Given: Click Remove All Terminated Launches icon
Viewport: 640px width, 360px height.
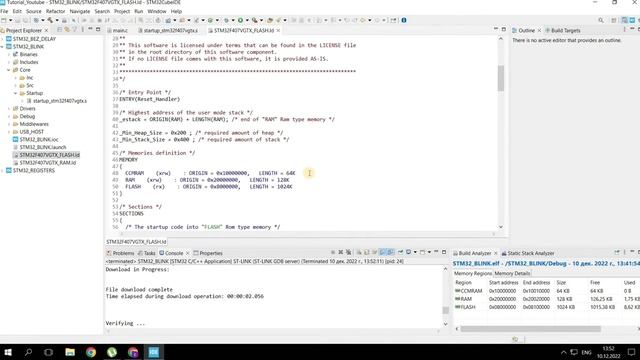Looking at the screenshot, I should coord(348,252).
